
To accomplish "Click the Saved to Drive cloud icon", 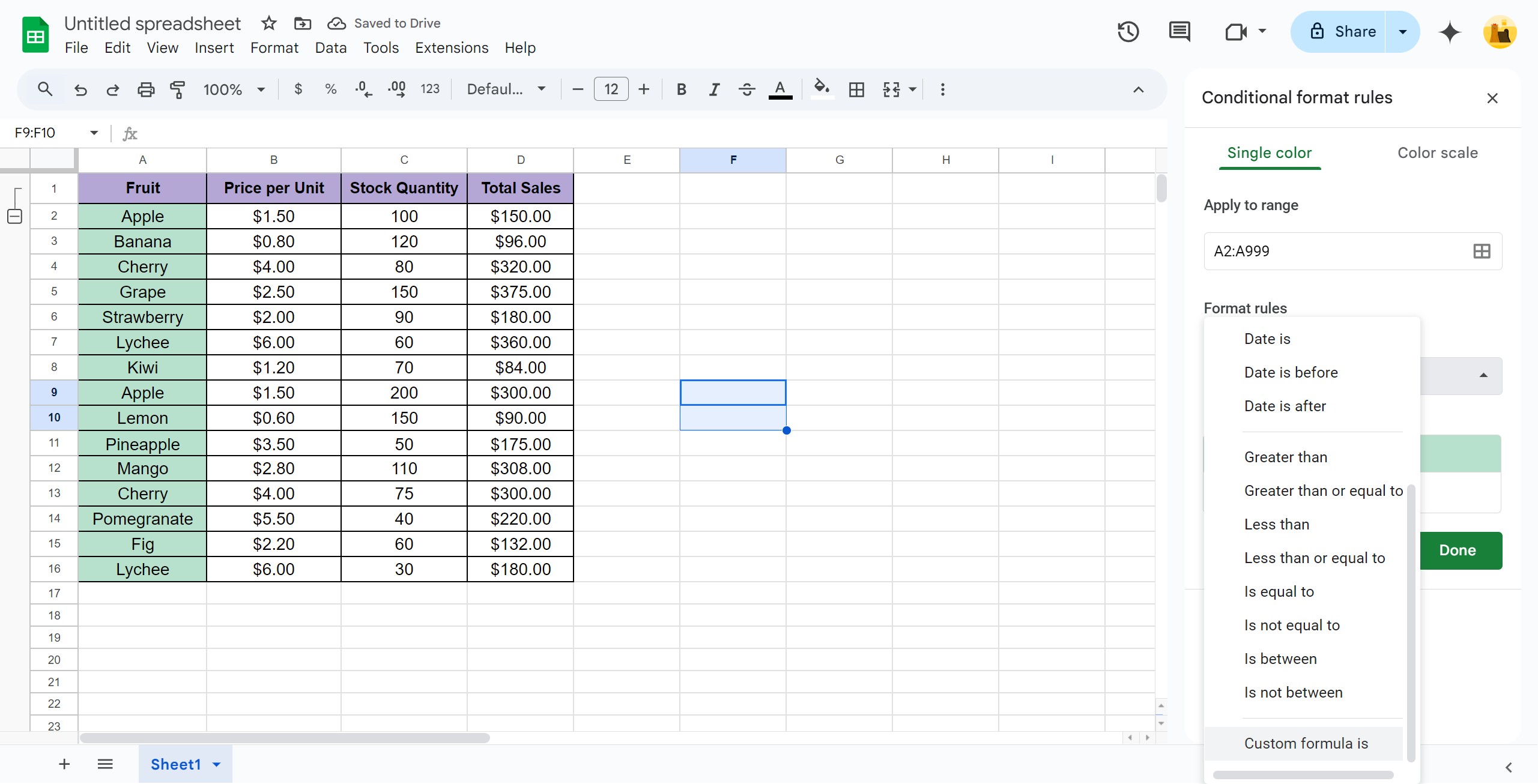I will [x=336, y=23].
